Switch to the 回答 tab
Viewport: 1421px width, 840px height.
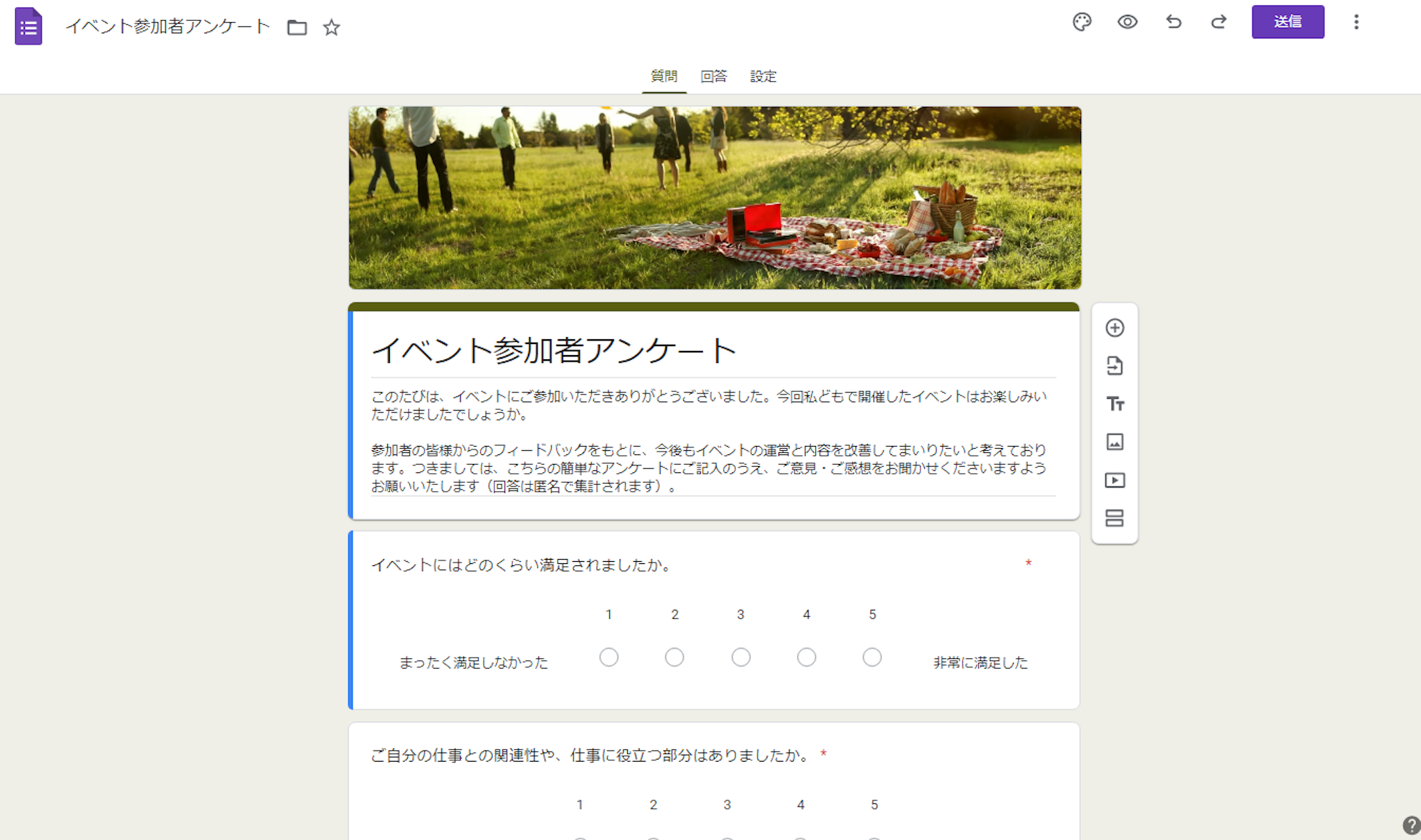coord(713,76)
